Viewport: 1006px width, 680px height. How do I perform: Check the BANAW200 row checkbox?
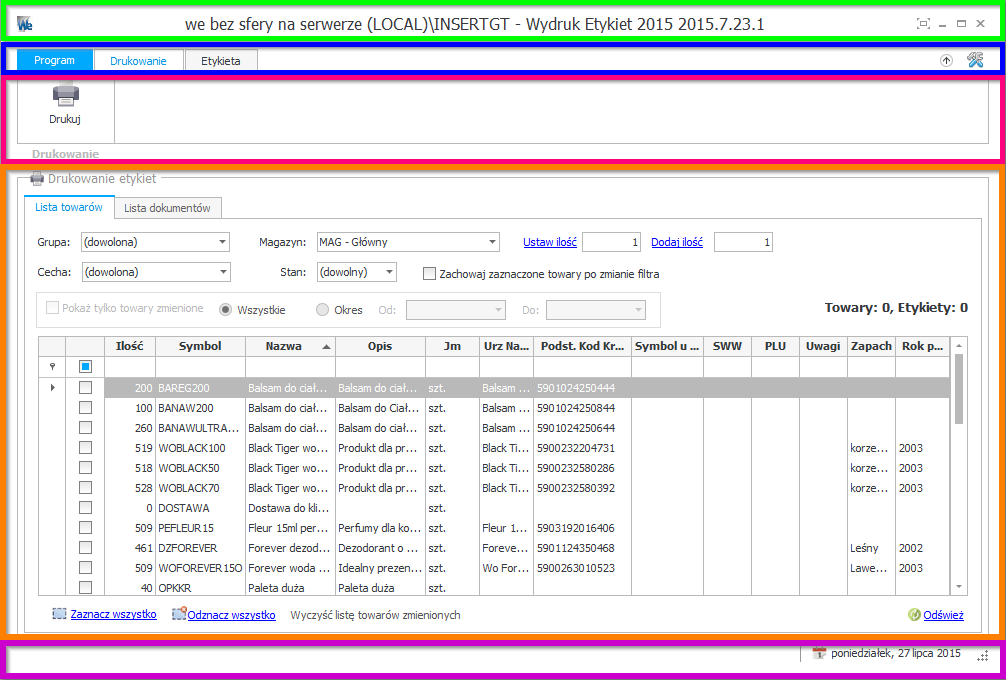pyautogui.click(x=85, y=407)
